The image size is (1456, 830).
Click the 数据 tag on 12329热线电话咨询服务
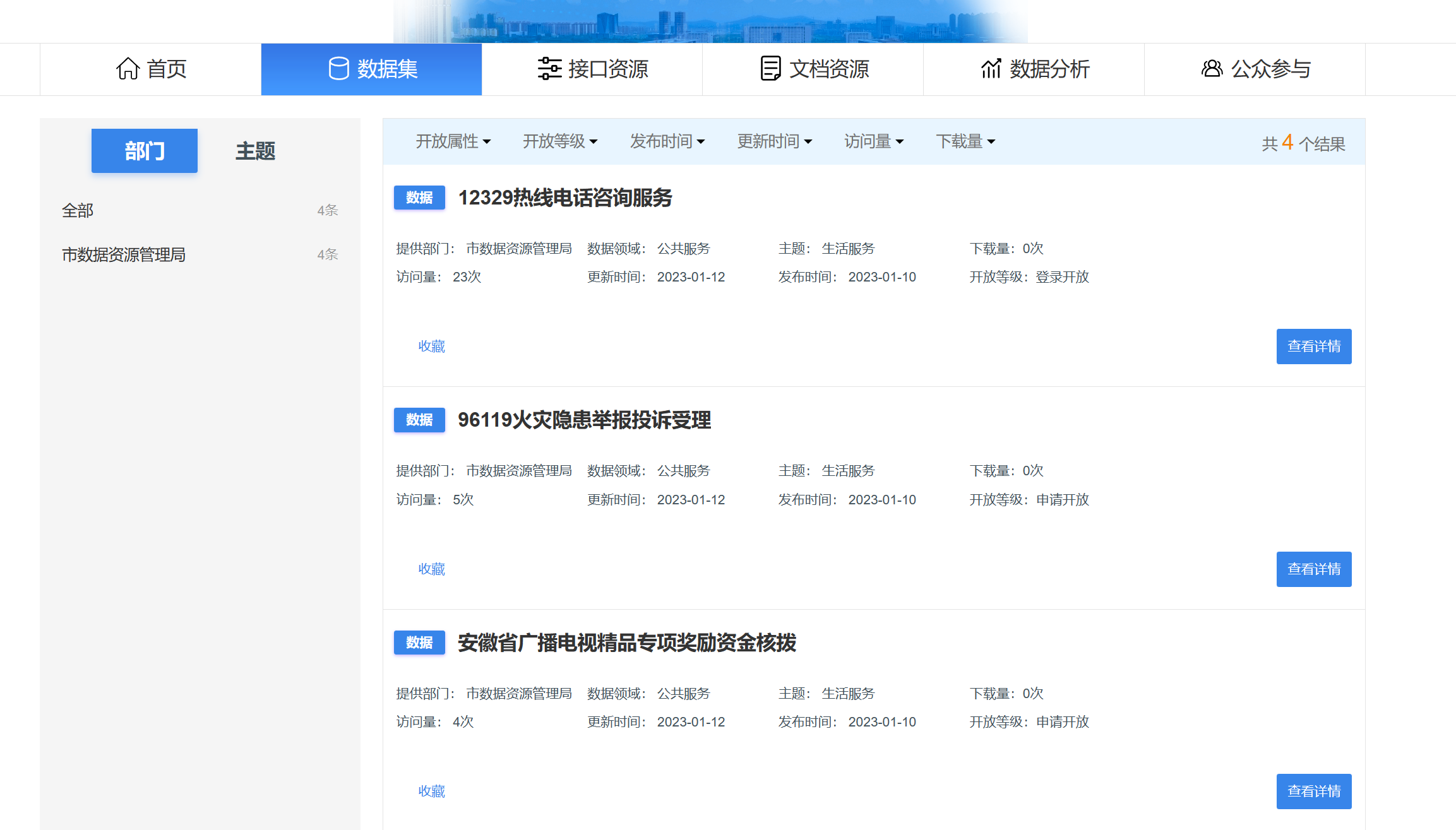(419, 198)
